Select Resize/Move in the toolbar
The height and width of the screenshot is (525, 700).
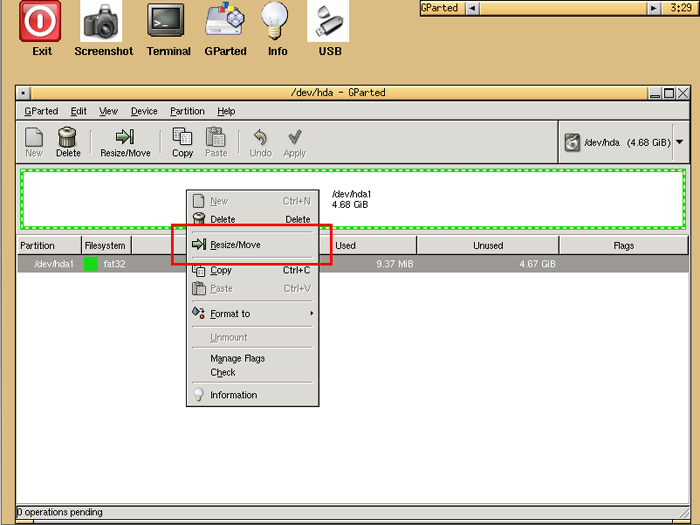pyautogui.click(x=125, y=142)
